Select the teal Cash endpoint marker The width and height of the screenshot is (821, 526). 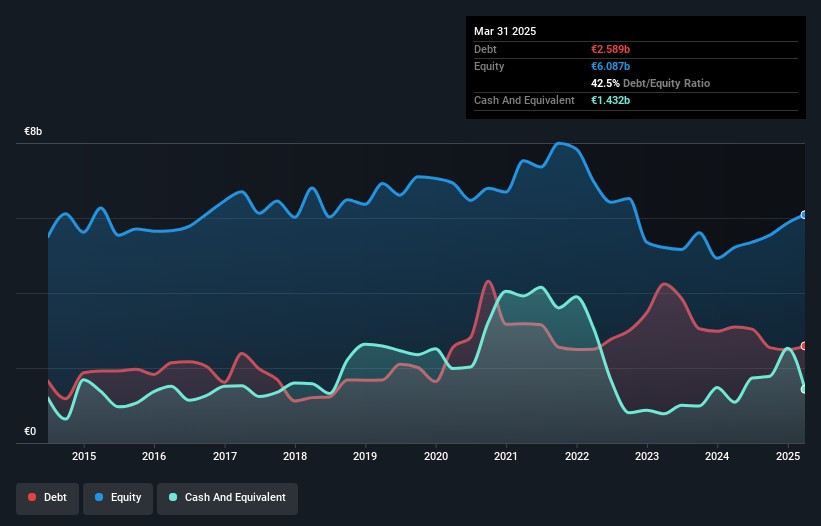tap(803, 389)
